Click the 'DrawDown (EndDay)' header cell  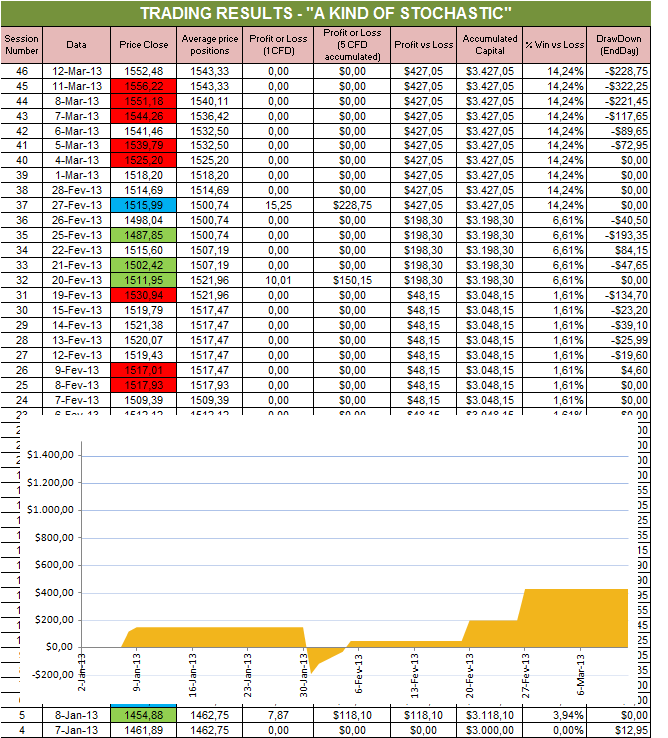pyautogui.click(x=619, y=45)
